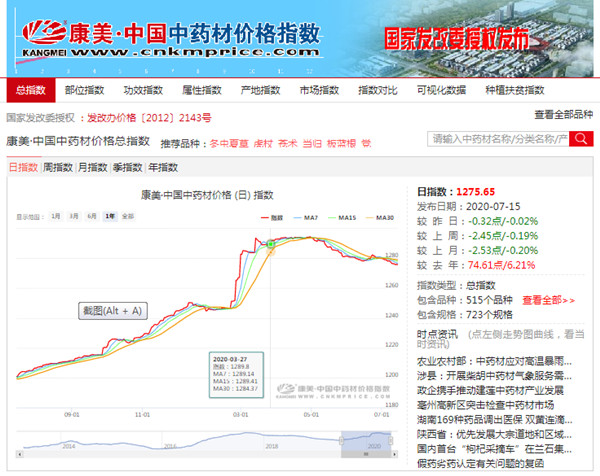Click the timeline scrollbar left arrow

20,454
